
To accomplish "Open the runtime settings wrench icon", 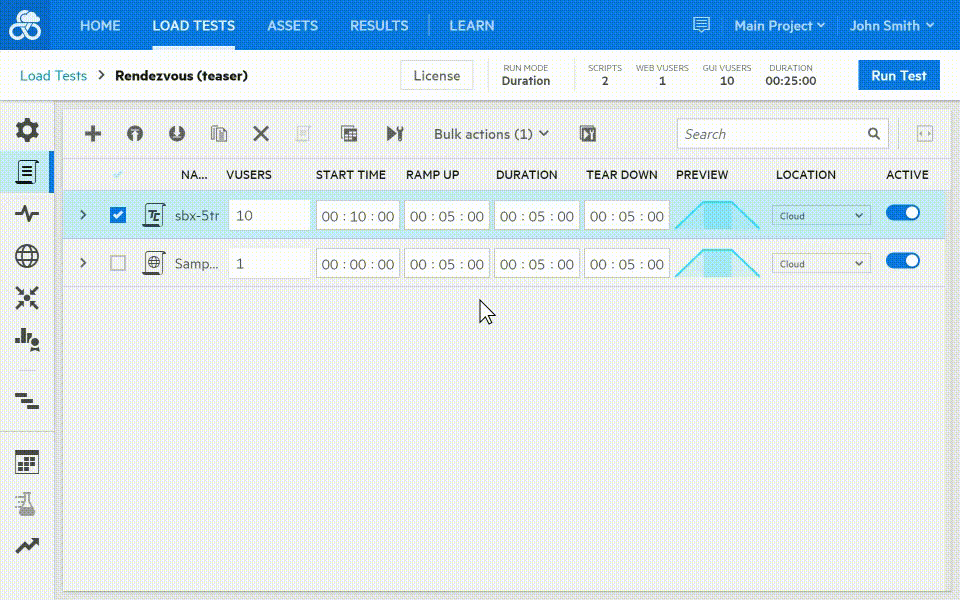I will pos(394,134).
